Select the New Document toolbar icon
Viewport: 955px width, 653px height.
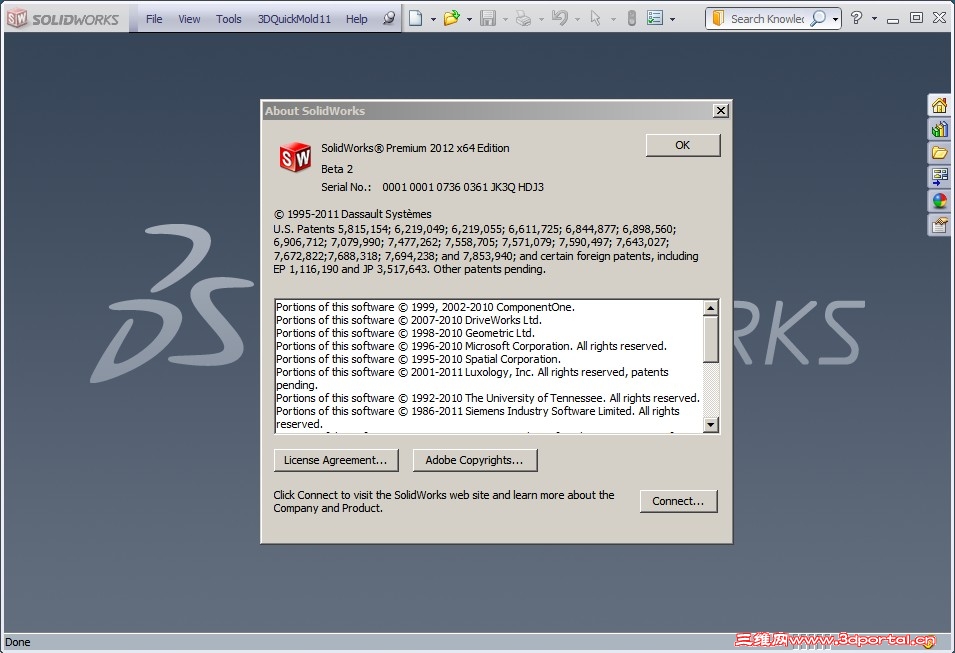(414, 18)
